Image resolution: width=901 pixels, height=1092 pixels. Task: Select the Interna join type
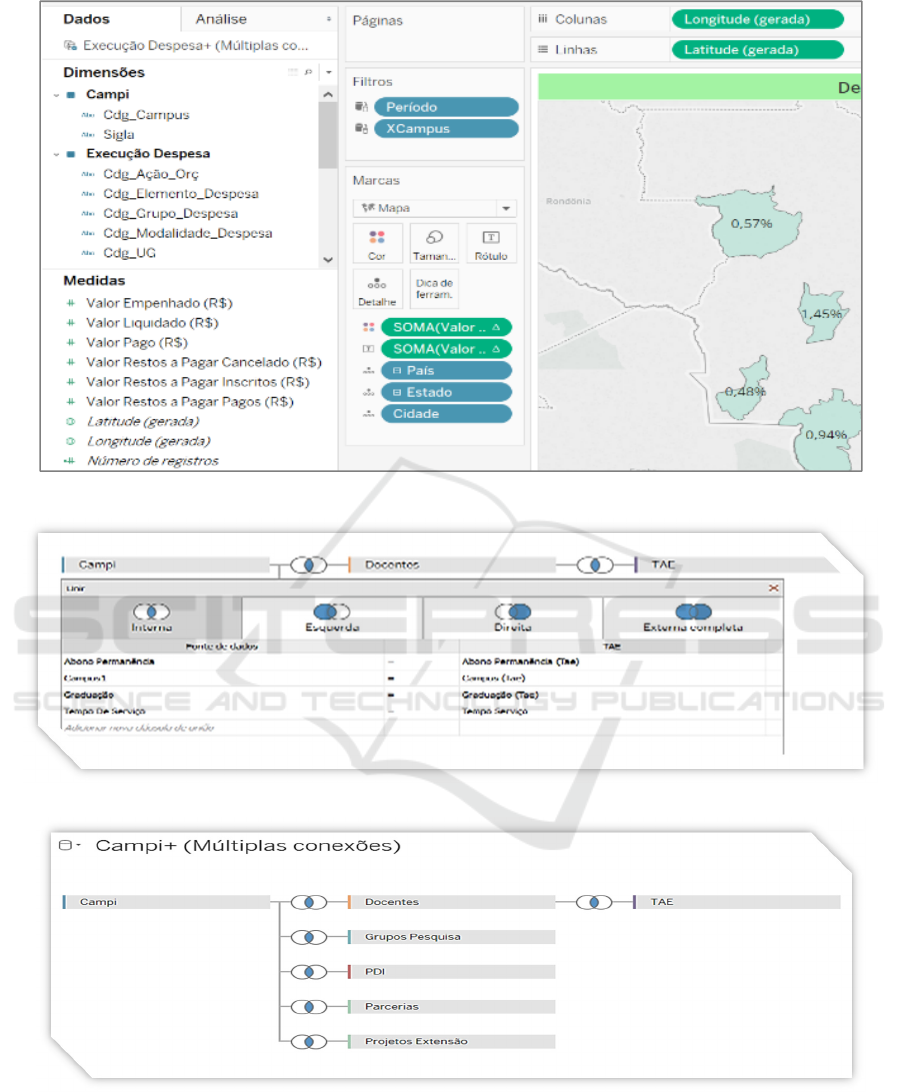point(151,618)
